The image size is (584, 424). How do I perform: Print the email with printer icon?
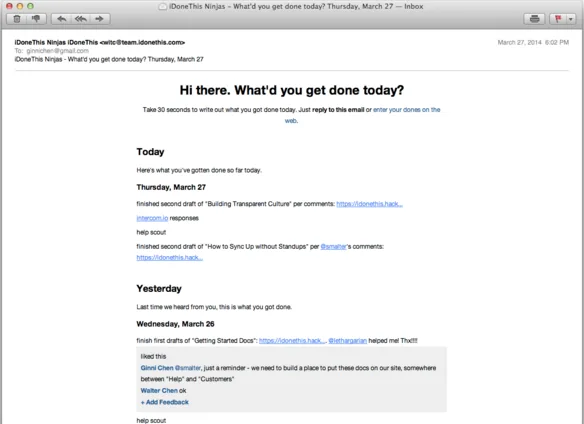pyautogui.click(x=534, y=19)
